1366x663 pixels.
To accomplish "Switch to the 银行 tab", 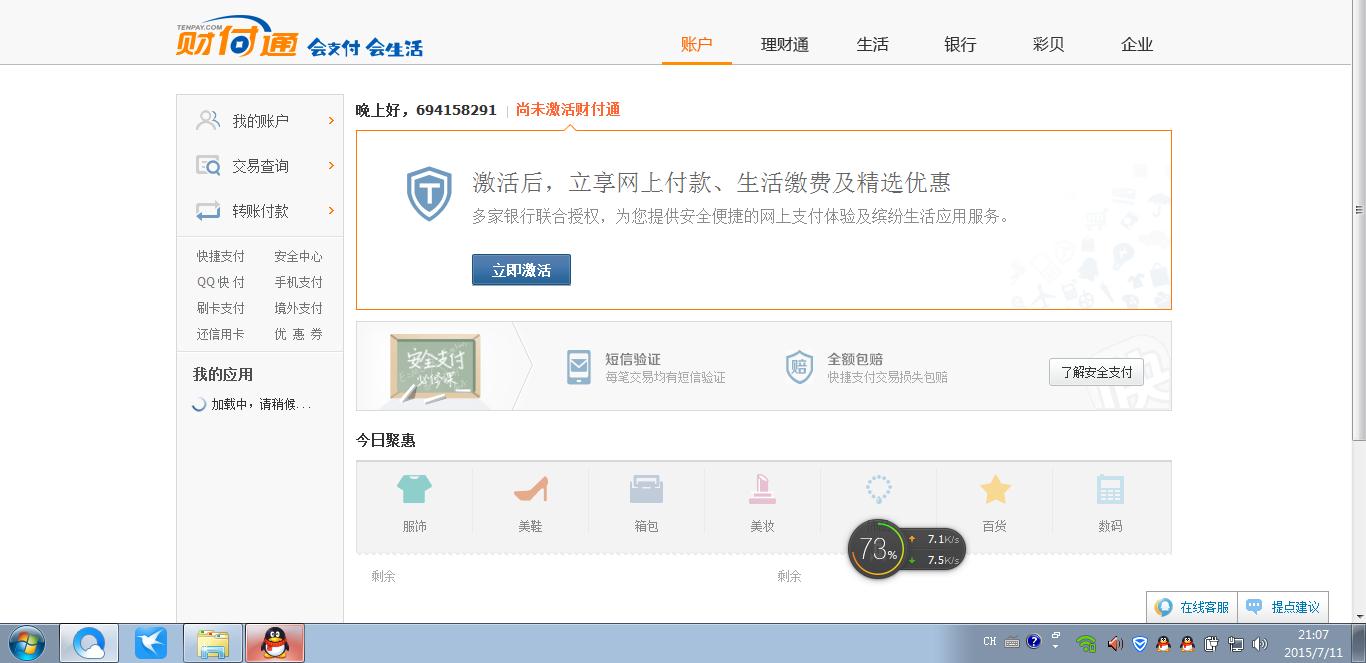I will pos(960,44).
